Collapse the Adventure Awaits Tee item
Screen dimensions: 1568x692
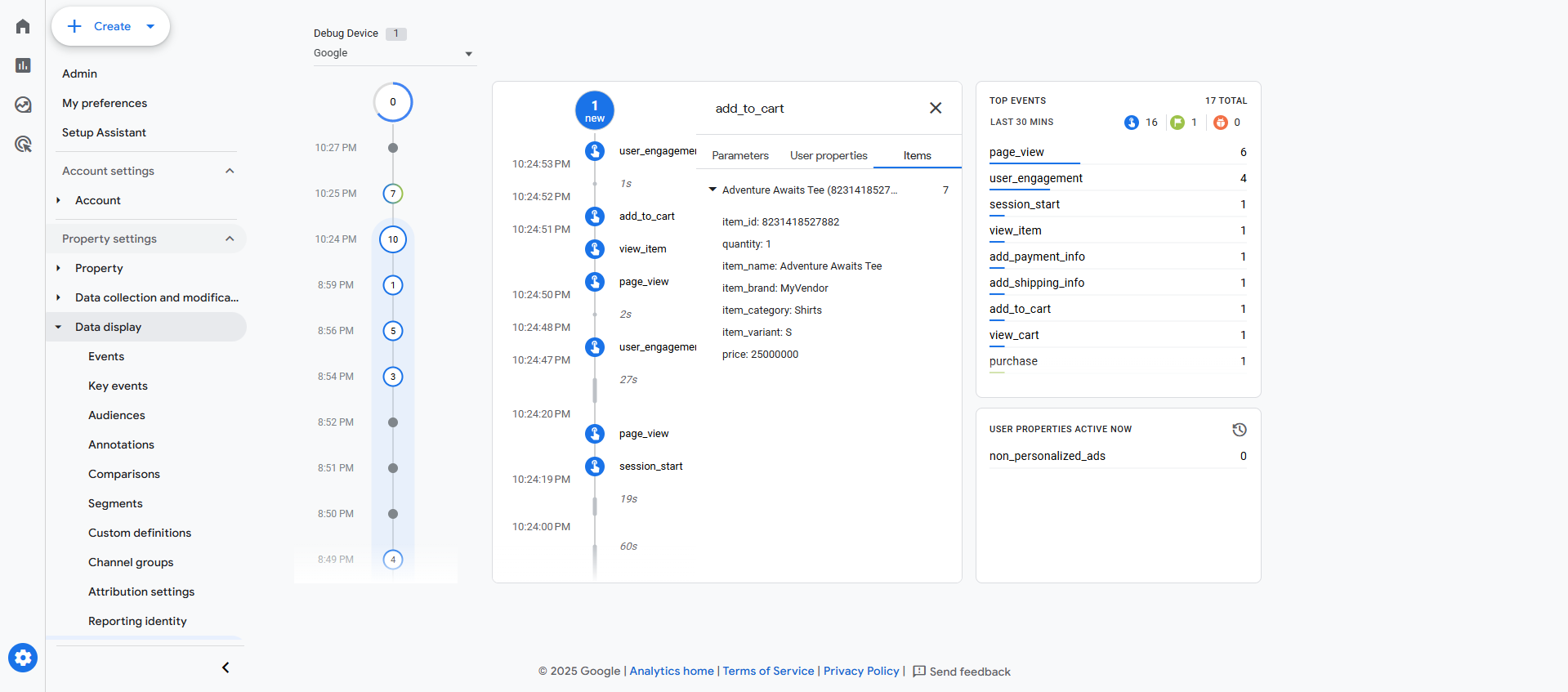click(713, 190)
